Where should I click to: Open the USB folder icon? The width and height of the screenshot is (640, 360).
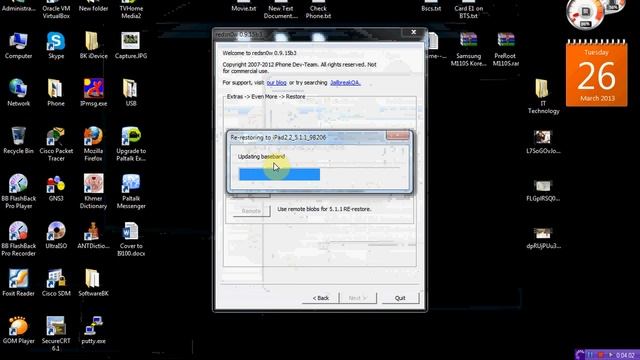pos(131,93)
